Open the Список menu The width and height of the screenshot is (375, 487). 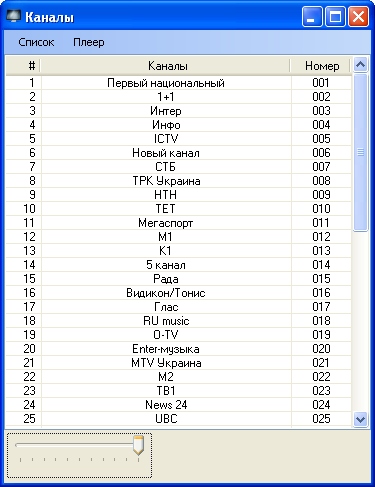pyautogui.click(x=36, y=42)
